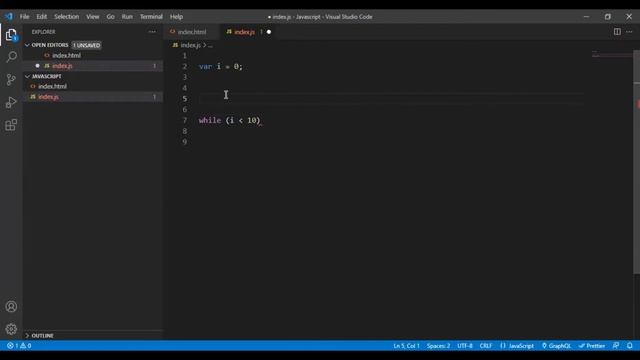Screen dimensions: 640x360
Task: Open the Search view in activity bar
Action: pyautogui.click(x=11, y=57)
